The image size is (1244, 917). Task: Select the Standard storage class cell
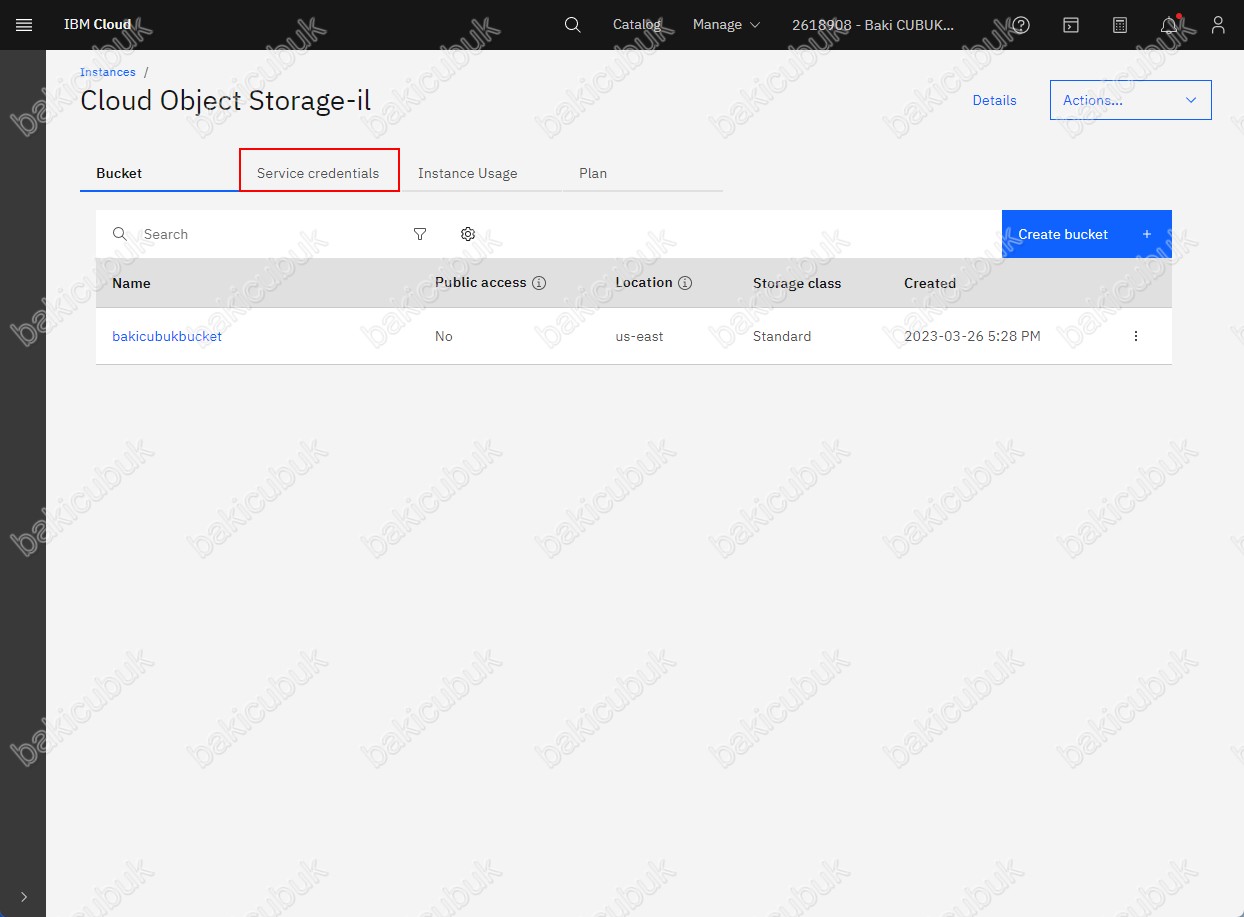(782, 336)
